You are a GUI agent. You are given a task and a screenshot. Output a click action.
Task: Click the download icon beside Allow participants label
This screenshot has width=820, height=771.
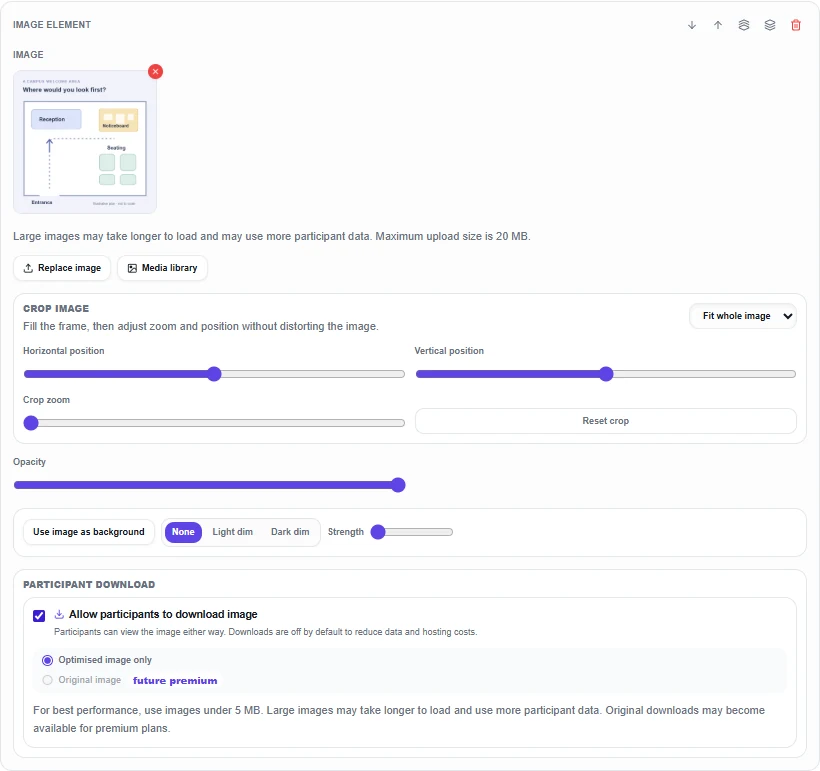tap(59, 614)
